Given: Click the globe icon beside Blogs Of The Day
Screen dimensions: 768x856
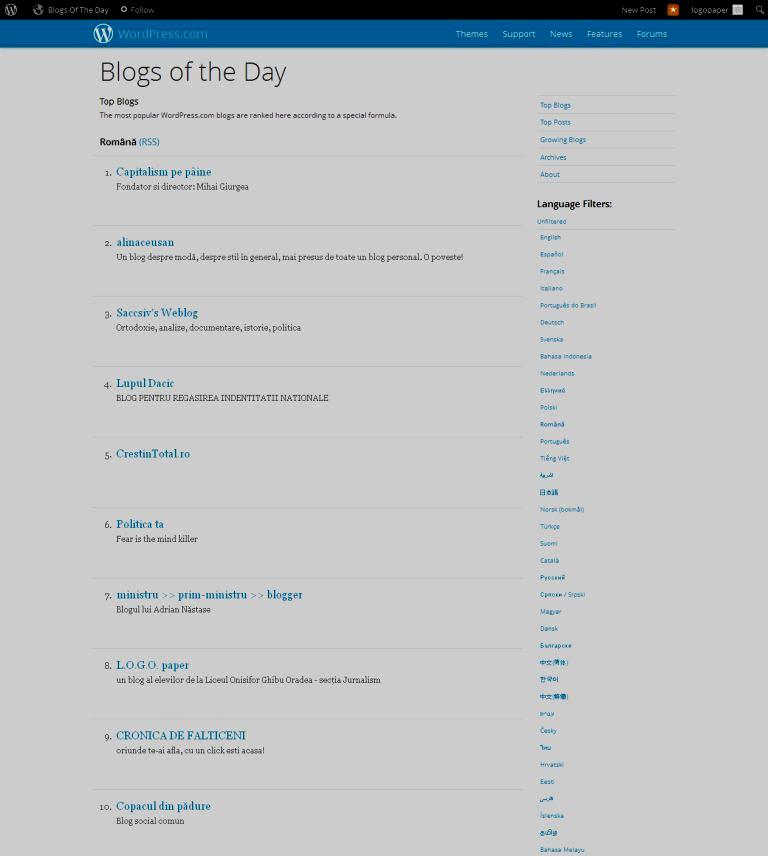Looking at the screenshot, I should 38,10.
